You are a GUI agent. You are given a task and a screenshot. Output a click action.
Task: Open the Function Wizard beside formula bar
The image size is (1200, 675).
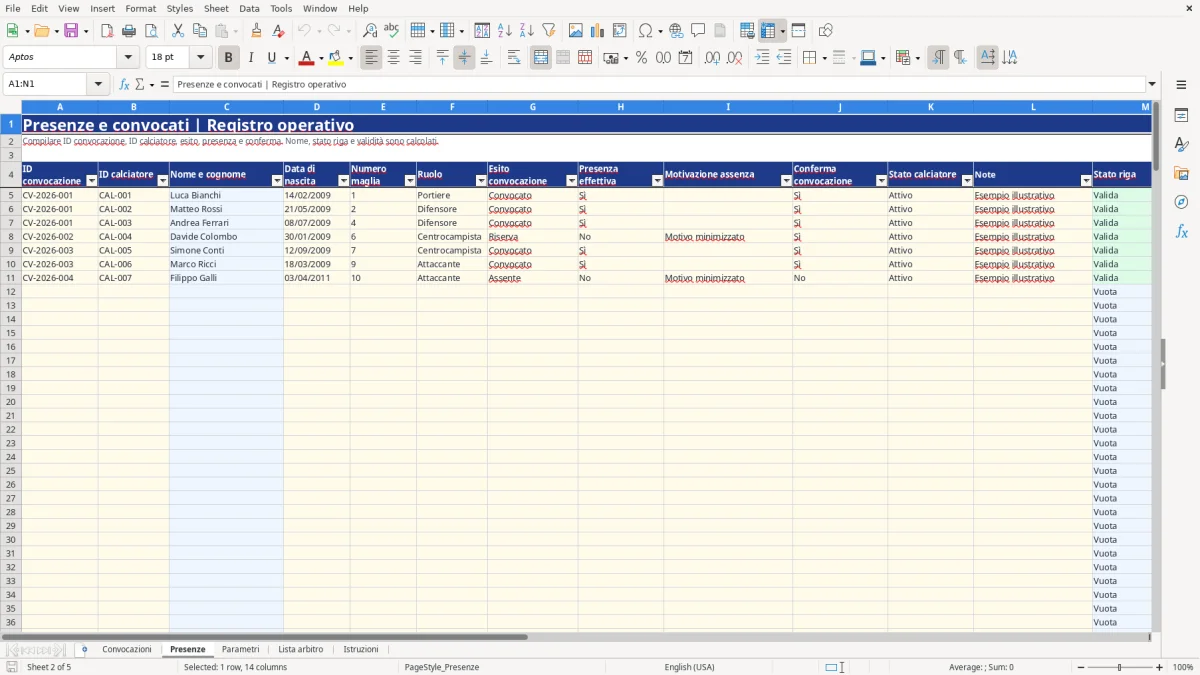point(124,85)
